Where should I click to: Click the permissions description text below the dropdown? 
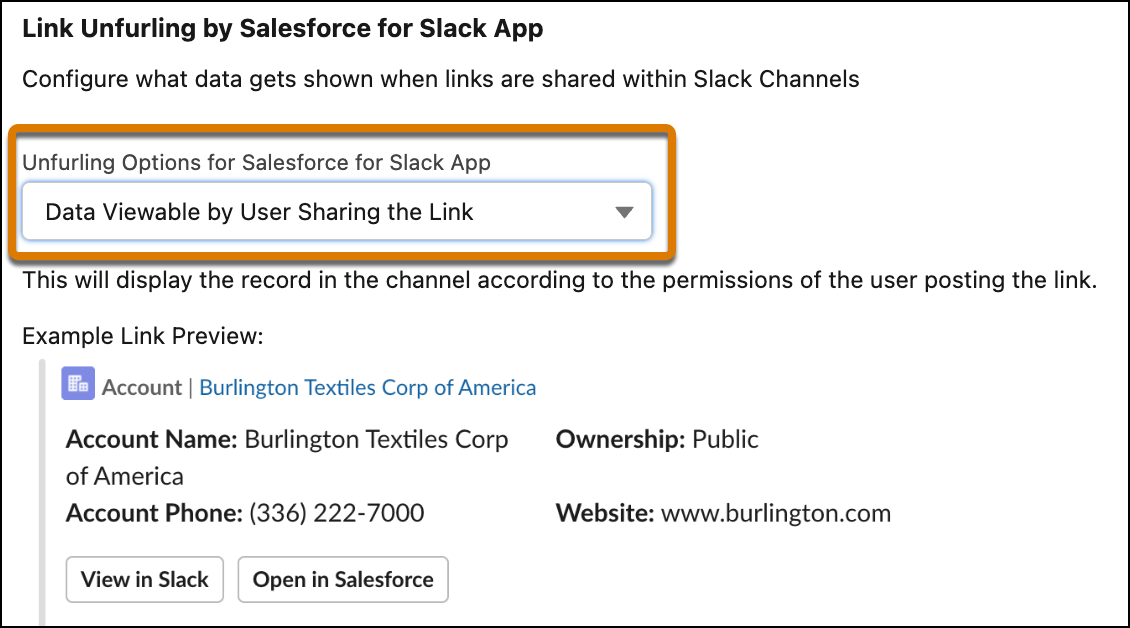tap(562, 280)
